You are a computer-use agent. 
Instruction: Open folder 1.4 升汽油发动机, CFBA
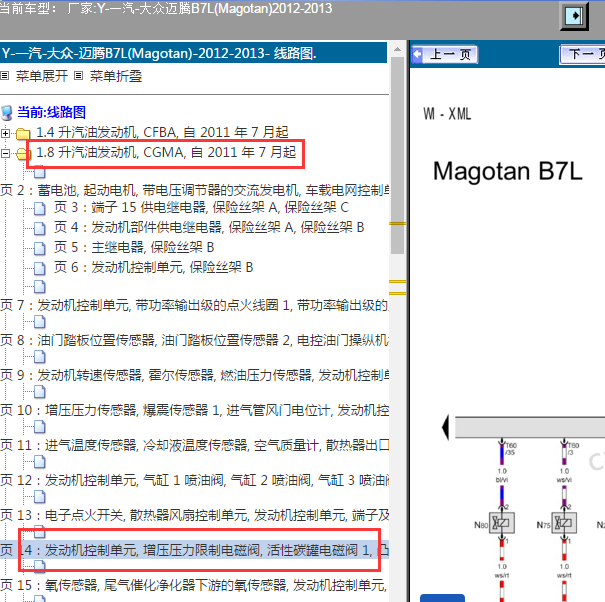(162, 132)
